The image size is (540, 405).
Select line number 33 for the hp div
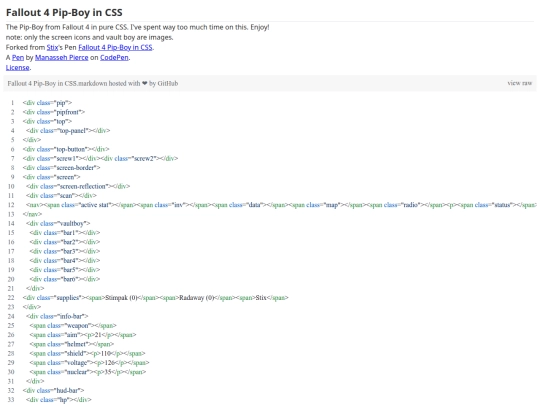(11, 400)
